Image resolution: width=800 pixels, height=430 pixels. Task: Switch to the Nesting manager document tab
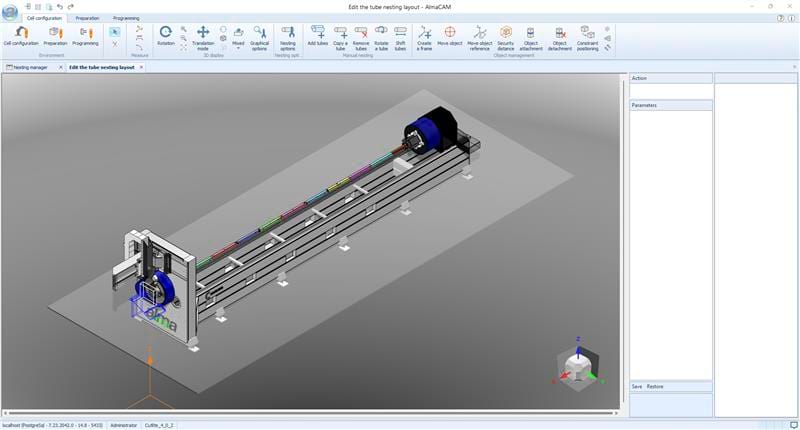point(30,67)
